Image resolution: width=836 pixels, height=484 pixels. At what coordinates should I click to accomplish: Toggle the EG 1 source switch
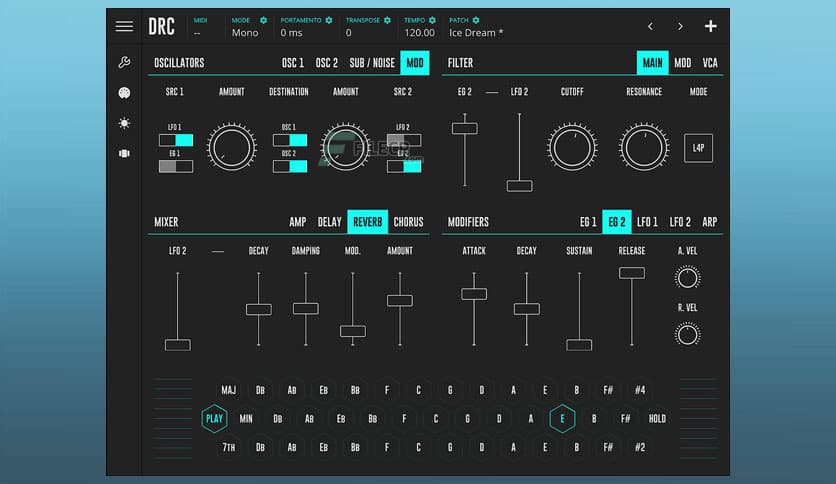(176, 166)
